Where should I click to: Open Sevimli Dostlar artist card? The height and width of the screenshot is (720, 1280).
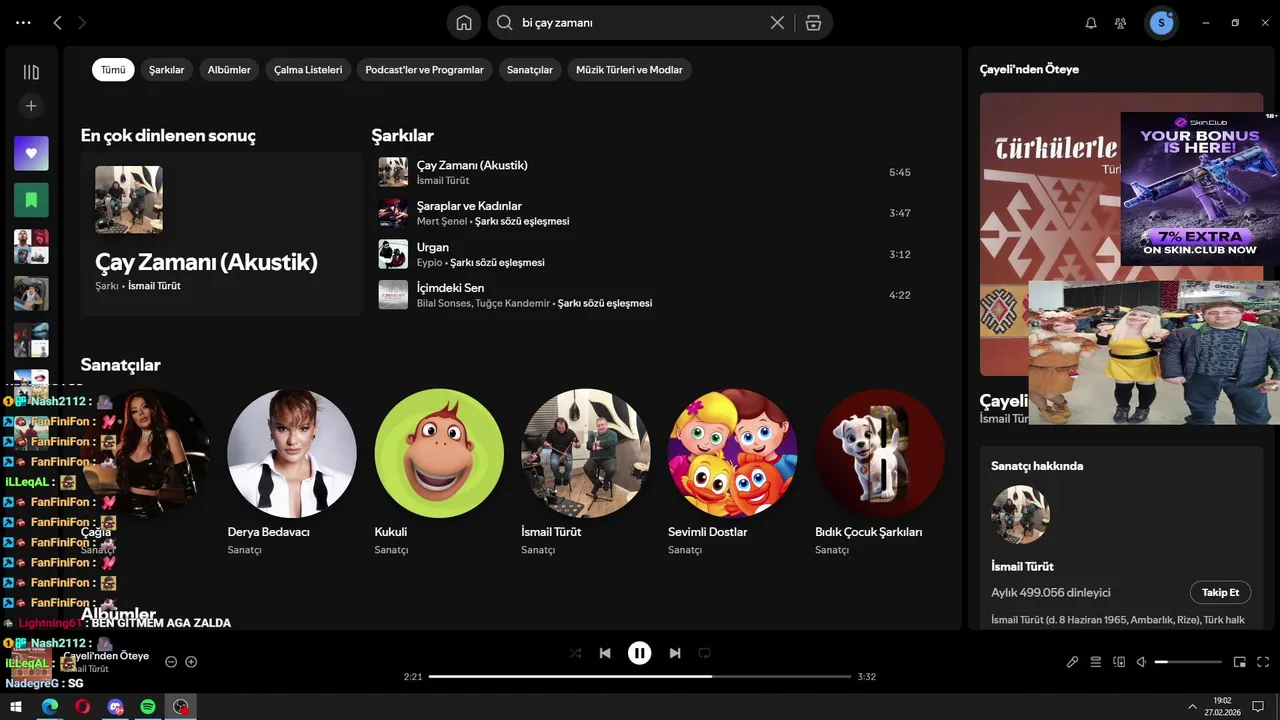[733, 472]
